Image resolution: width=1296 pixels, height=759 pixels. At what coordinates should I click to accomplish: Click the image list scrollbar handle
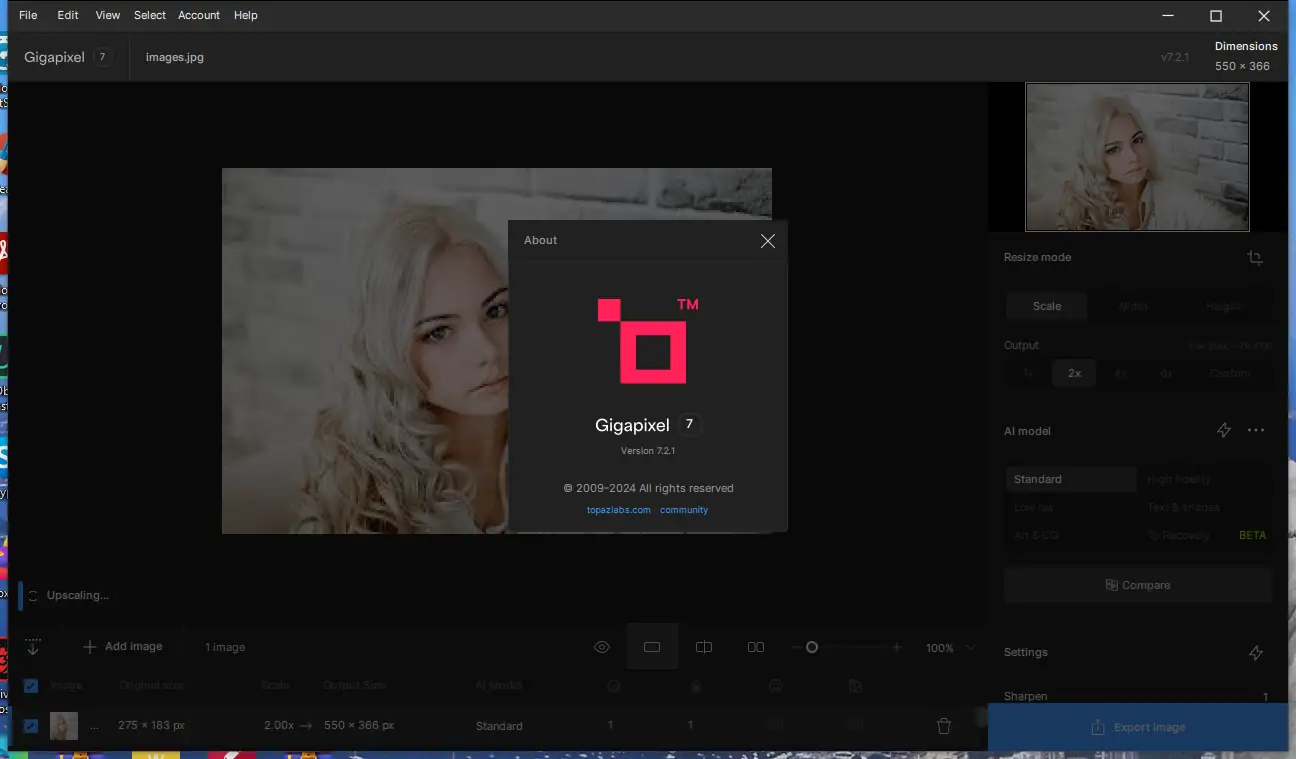point(981,716)
